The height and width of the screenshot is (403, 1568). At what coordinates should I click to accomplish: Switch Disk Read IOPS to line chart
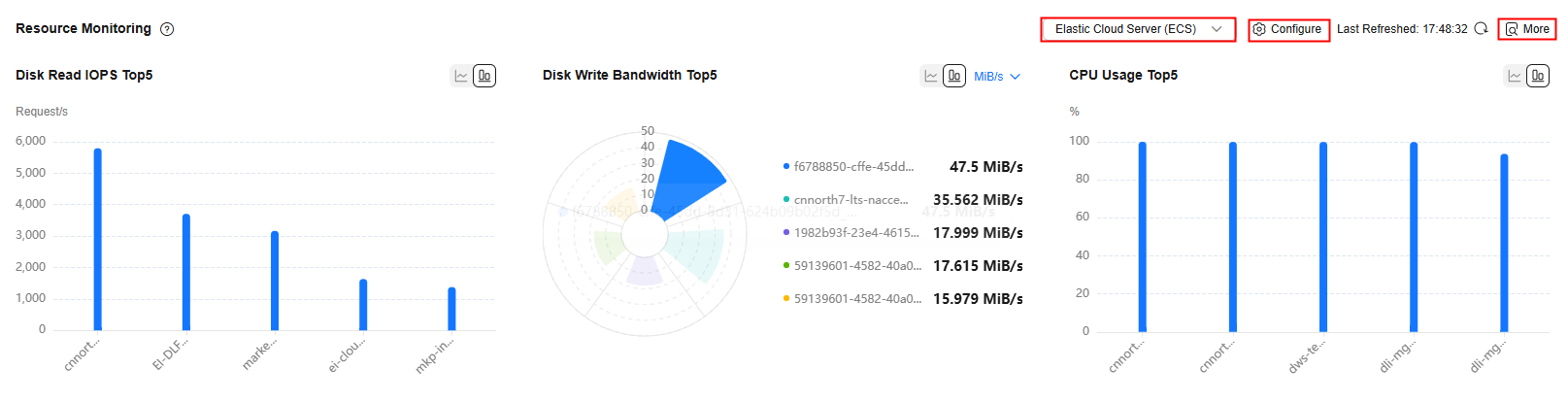click(461, 76)
